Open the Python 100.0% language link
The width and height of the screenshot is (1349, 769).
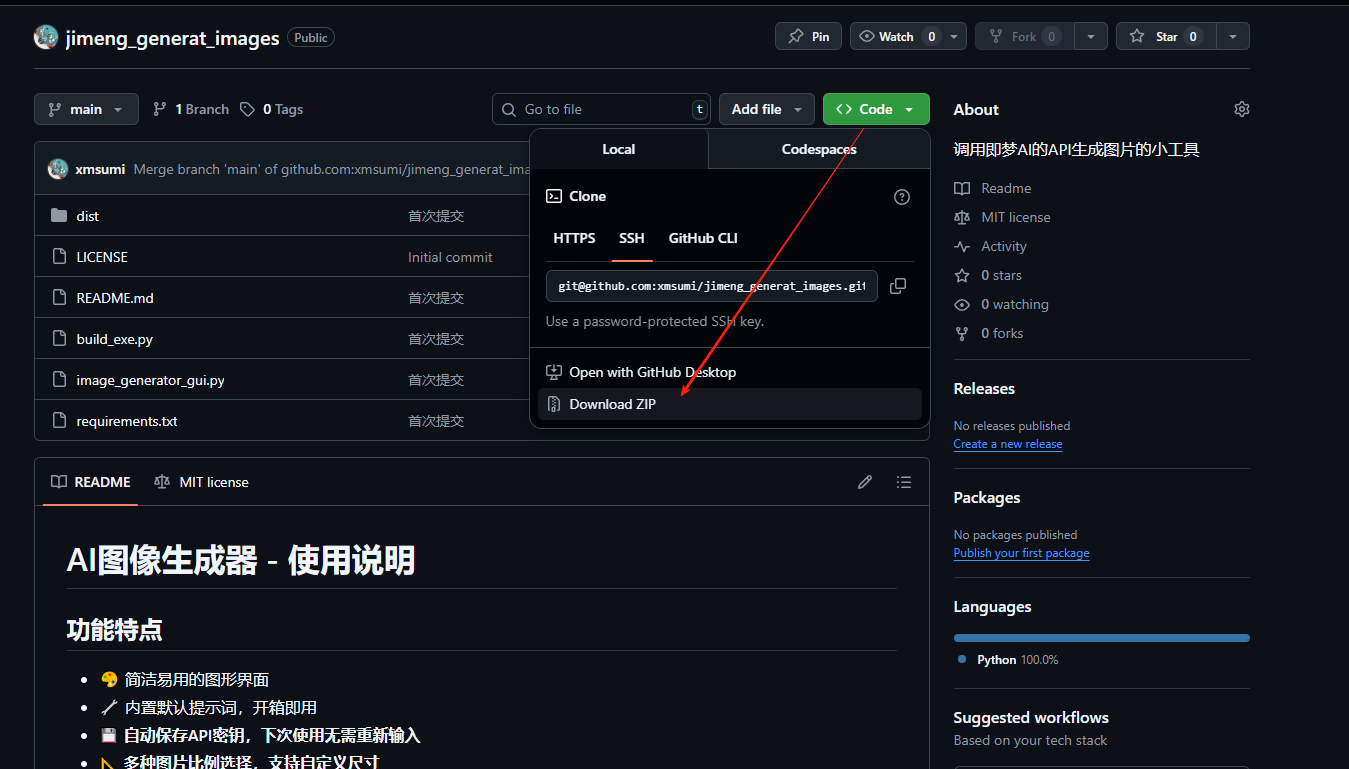pos(1008,660)
